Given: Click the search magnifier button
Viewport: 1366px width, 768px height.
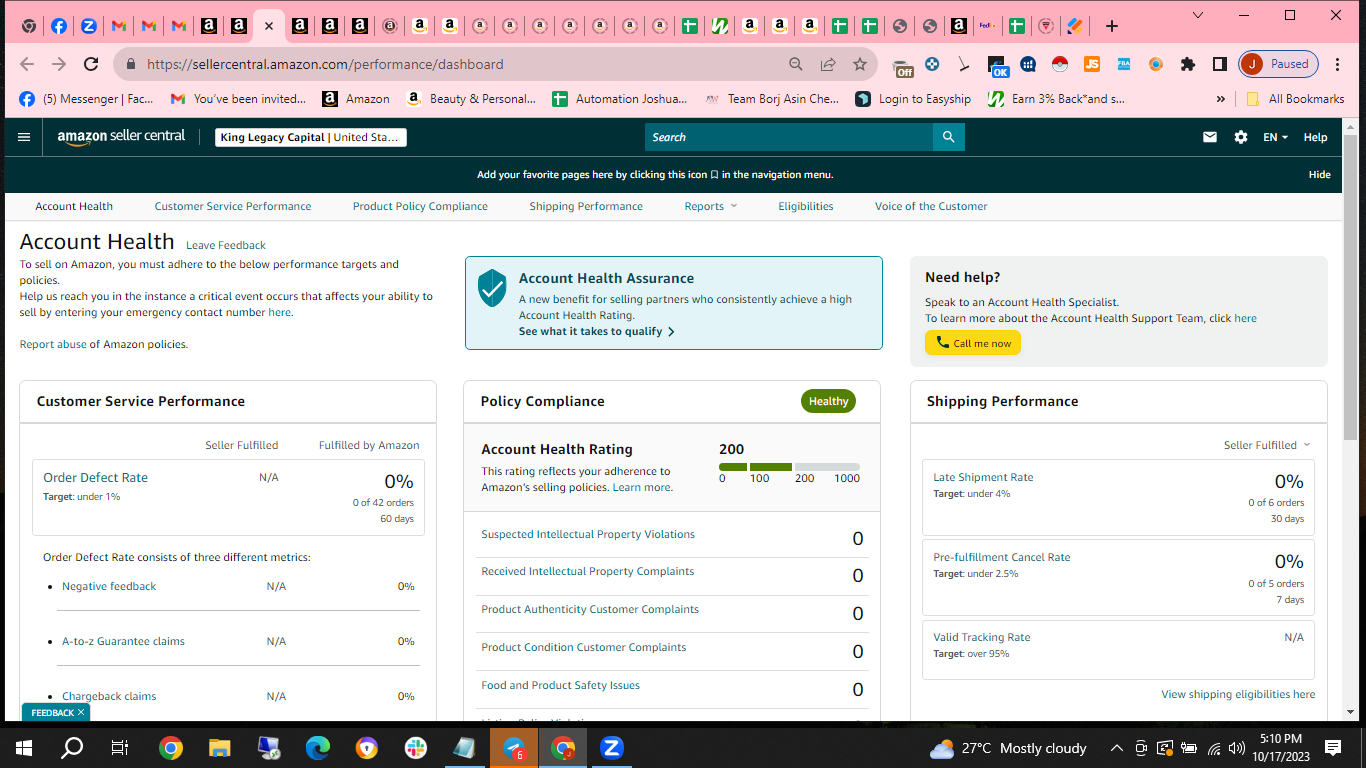Looking at the screenshot, I should click(949, 137).
